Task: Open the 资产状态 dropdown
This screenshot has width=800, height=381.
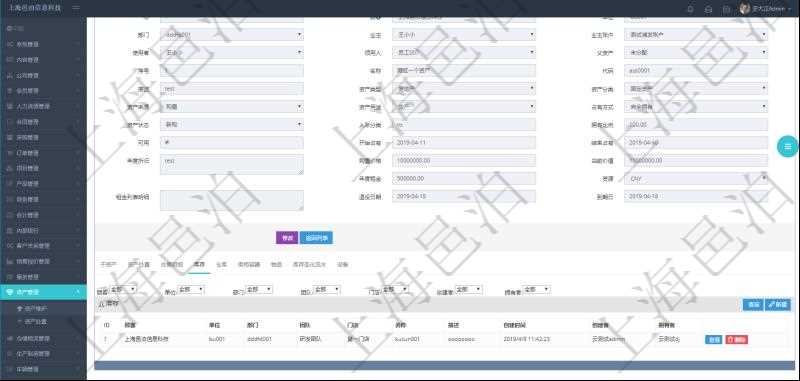Action: (x=232, y=124)
